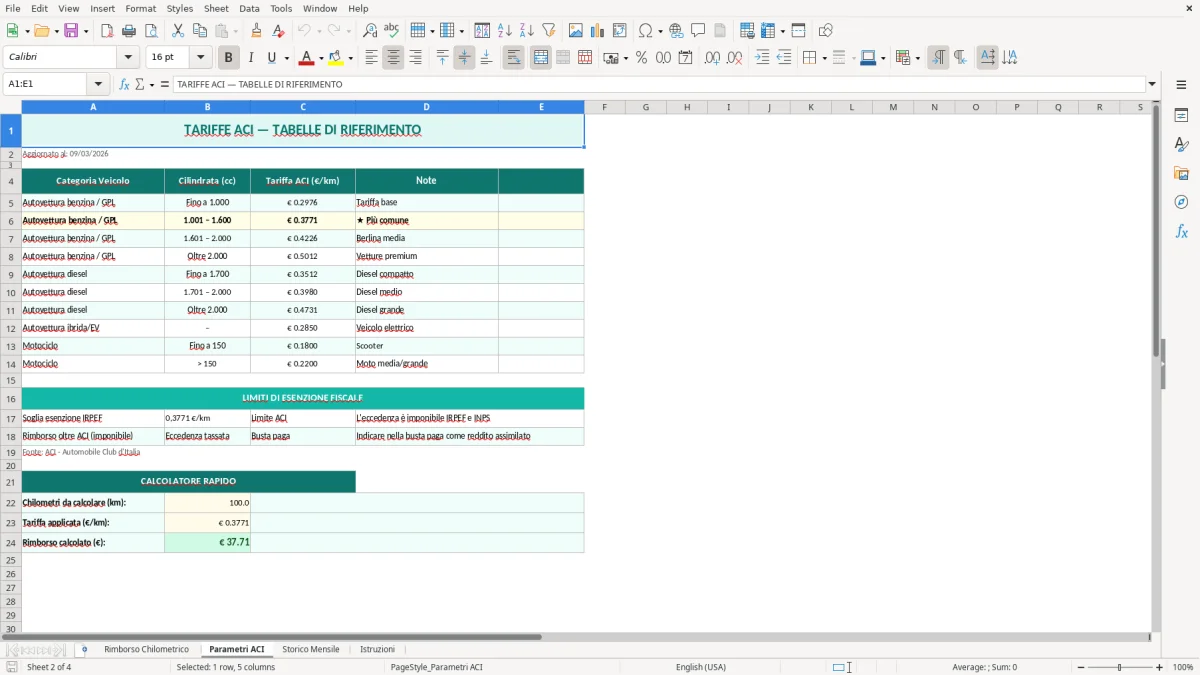Click zoom out minus button
This screenshot has height=675, width=1200.
pos(1081,667)
